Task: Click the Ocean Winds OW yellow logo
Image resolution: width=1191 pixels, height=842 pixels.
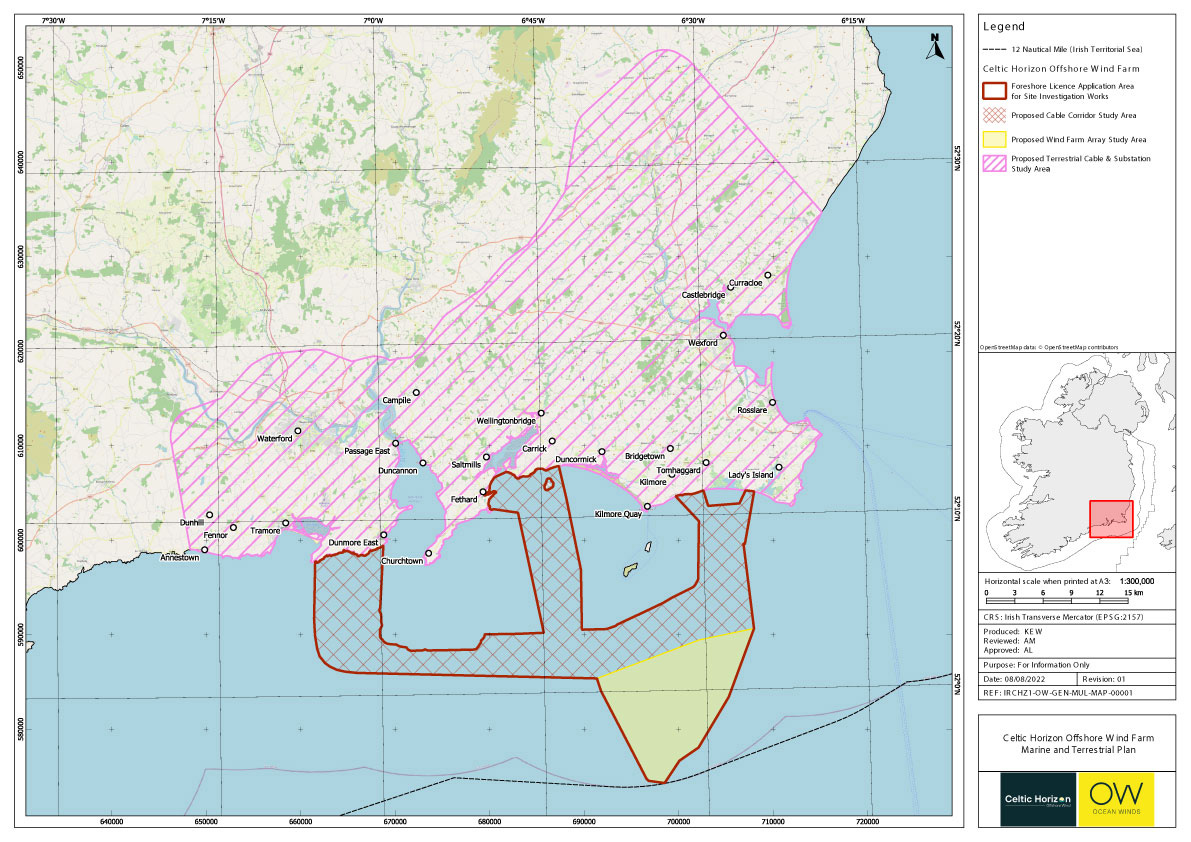Action: click(x=1115, y=799)
